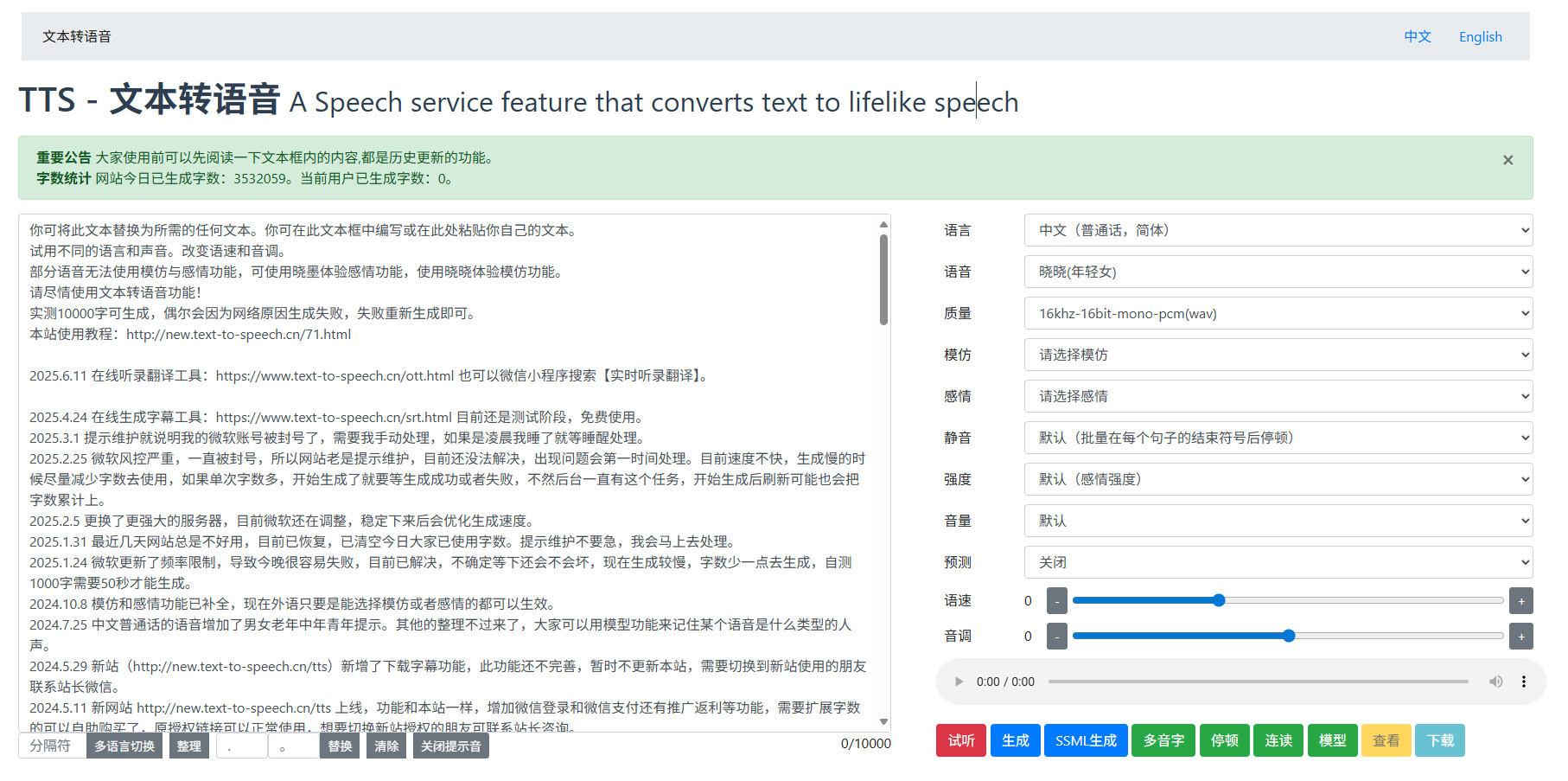Increase 语速 with the plus button
Viewport: 1568px width, 781px height.
point(1520,600)
